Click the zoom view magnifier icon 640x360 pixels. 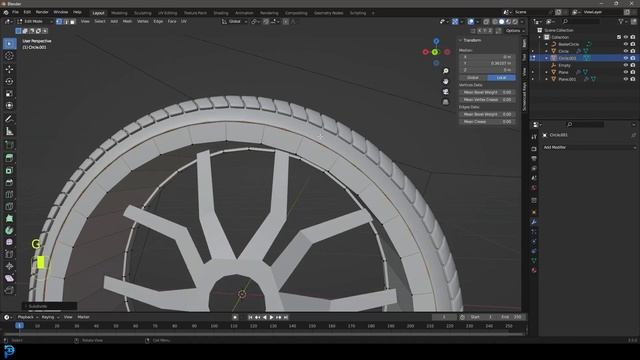coord(446,71)
